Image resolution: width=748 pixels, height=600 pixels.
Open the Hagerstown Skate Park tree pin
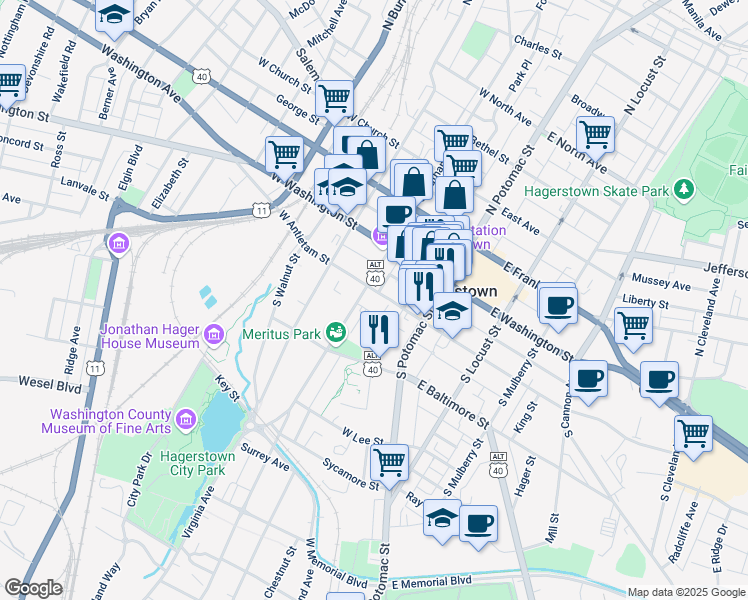point(685,190)
